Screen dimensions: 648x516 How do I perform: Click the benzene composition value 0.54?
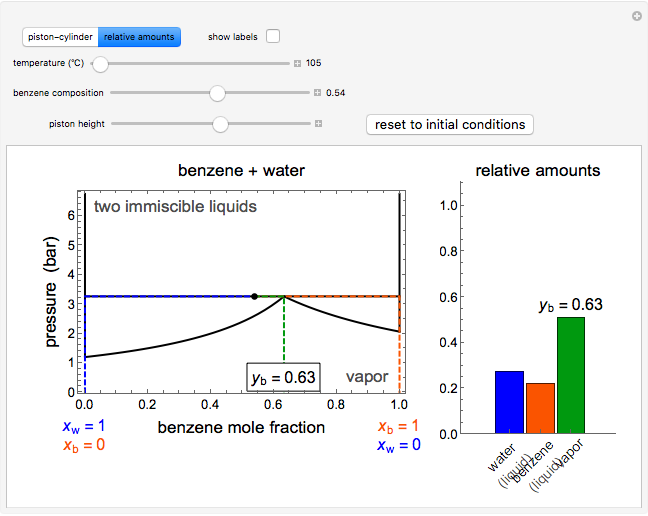tap(336, 93)
